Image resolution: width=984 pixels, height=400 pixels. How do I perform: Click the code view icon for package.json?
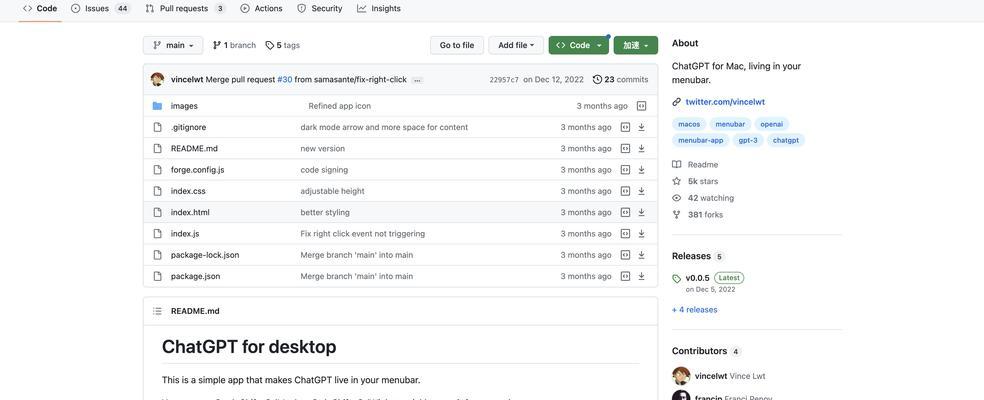coord(625,277)
